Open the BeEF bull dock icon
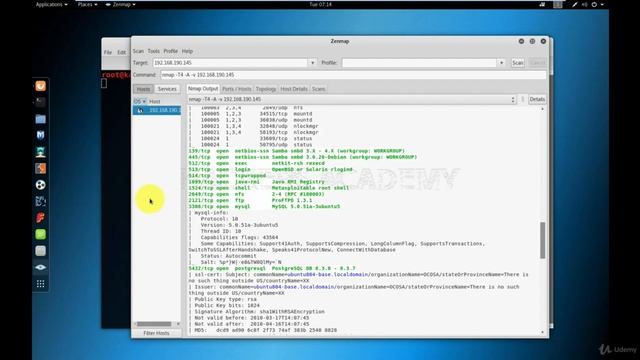 [40, 201]
